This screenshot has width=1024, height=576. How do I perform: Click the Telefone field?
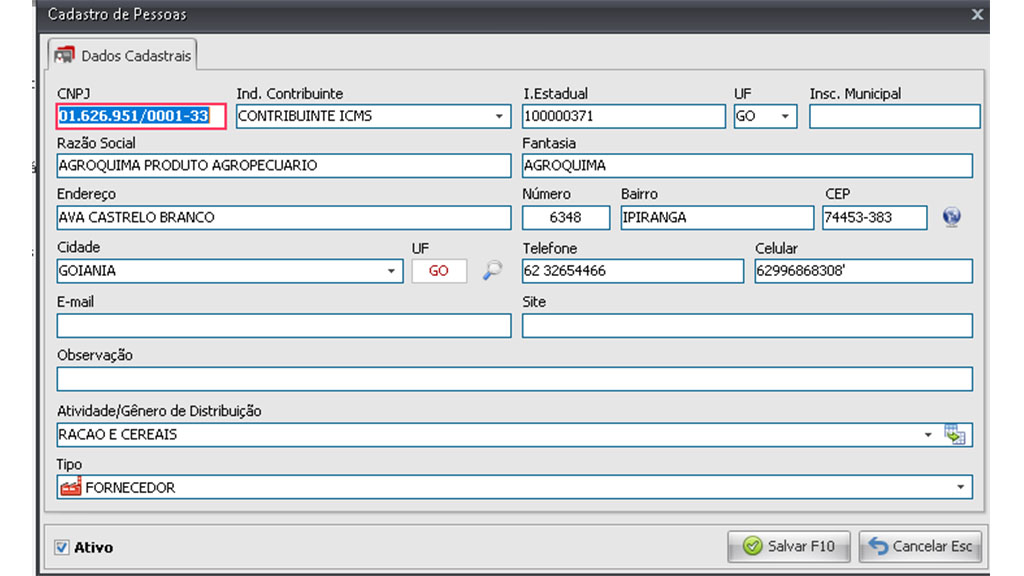(x=633, y=271)
